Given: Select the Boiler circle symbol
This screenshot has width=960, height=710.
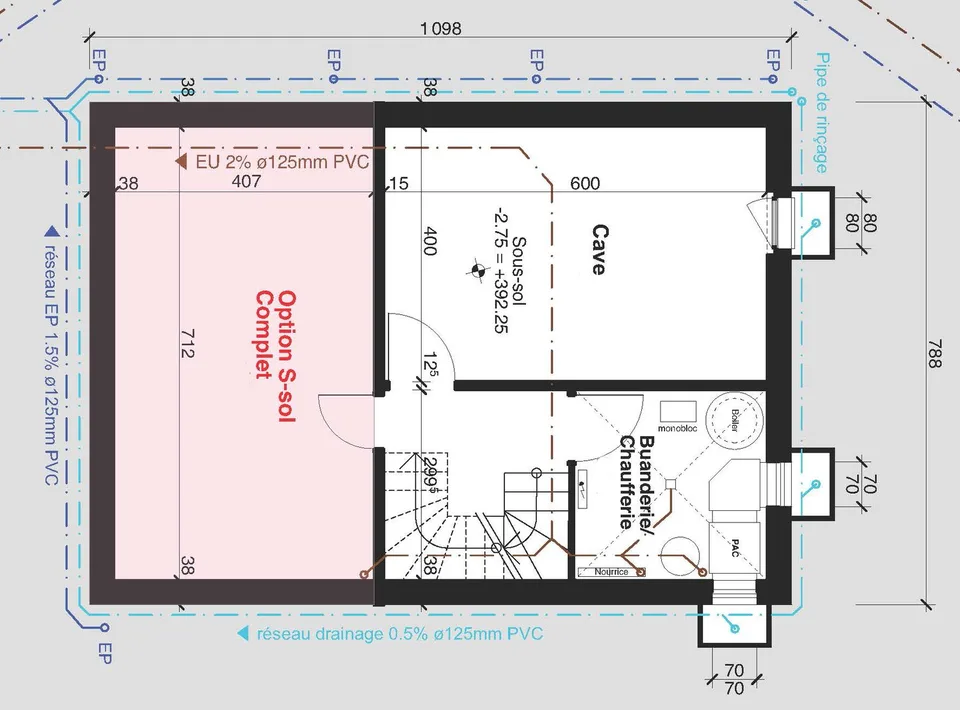Looking at the screenshot, I should 735,420.
